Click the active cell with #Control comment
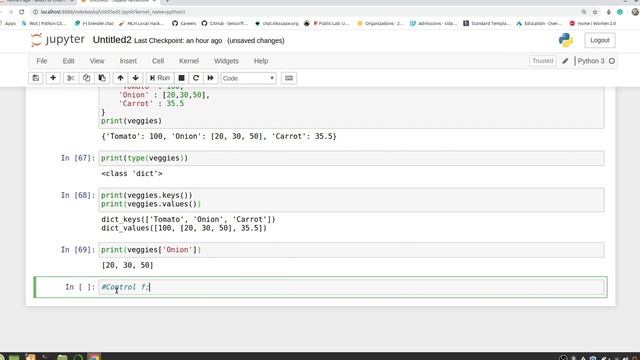Image resolution: width=640 pixels, height=360 pixels. tap(351, 287)
